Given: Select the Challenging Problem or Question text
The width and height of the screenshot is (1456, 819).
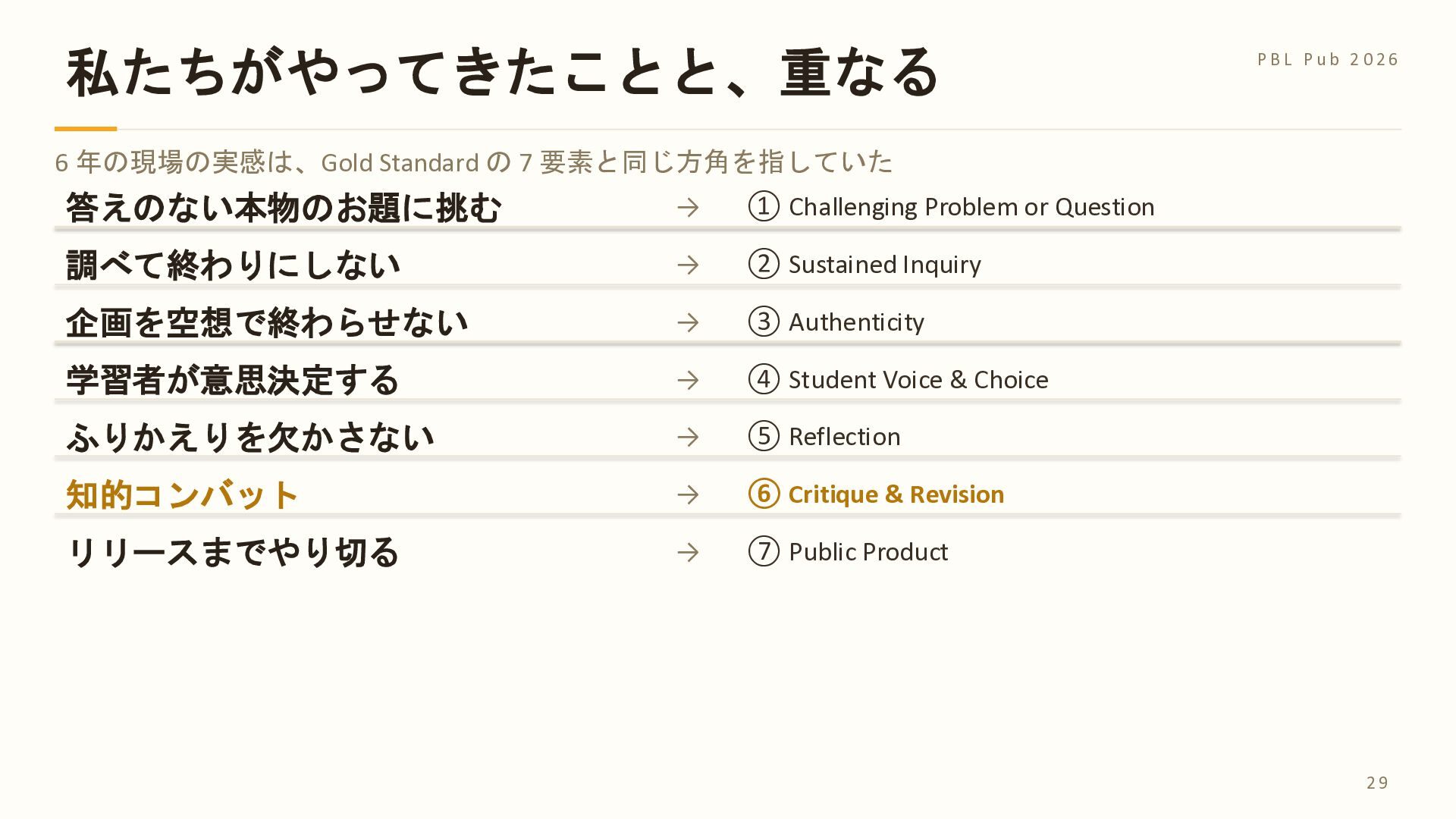Looking at the screenshot, I should tap(971, 207).
